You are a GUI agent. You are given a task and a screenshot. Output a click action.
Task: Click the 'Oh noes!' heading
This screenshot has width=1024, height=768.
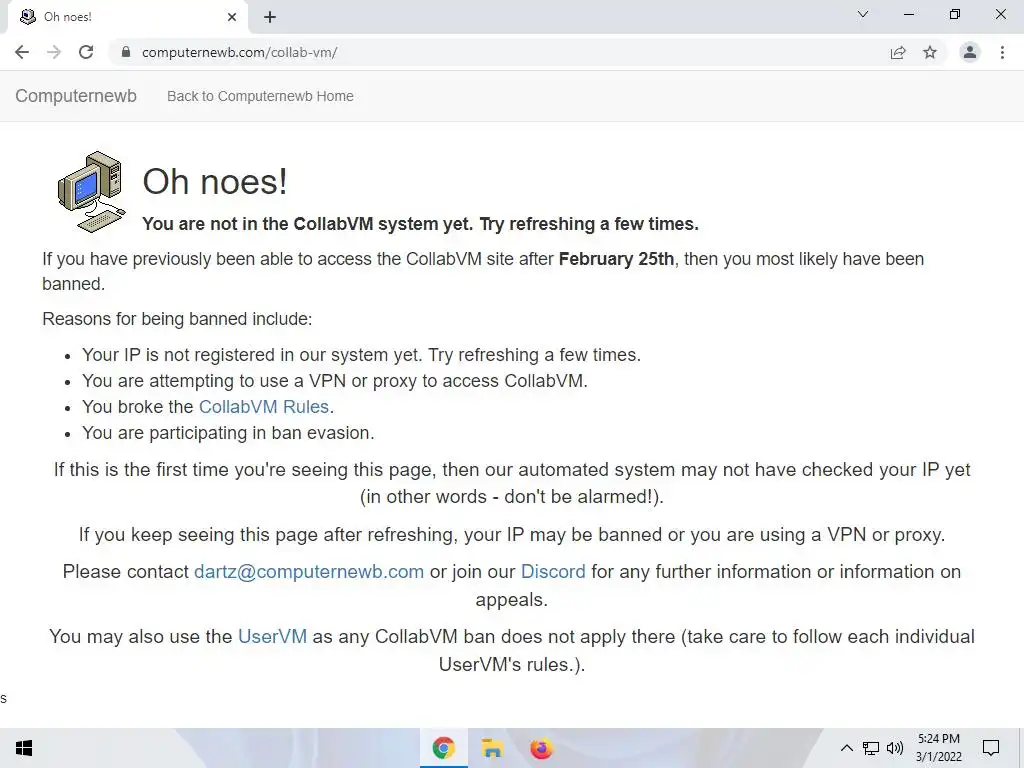point(215,181)
